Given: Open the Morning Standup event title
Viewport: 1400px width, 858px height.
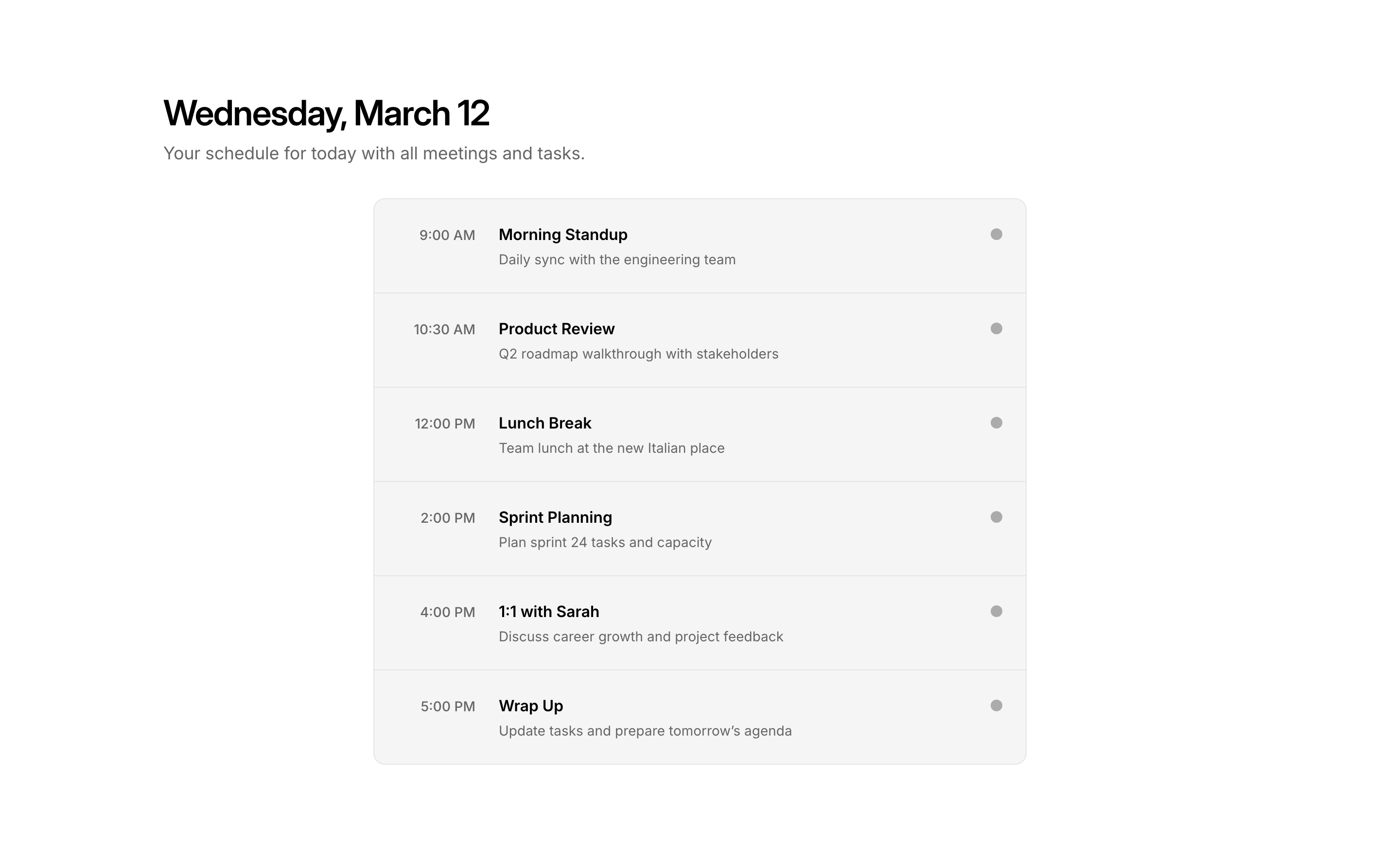Looking at the screenshot, I should pyautogui.click(x=562, y=235).
